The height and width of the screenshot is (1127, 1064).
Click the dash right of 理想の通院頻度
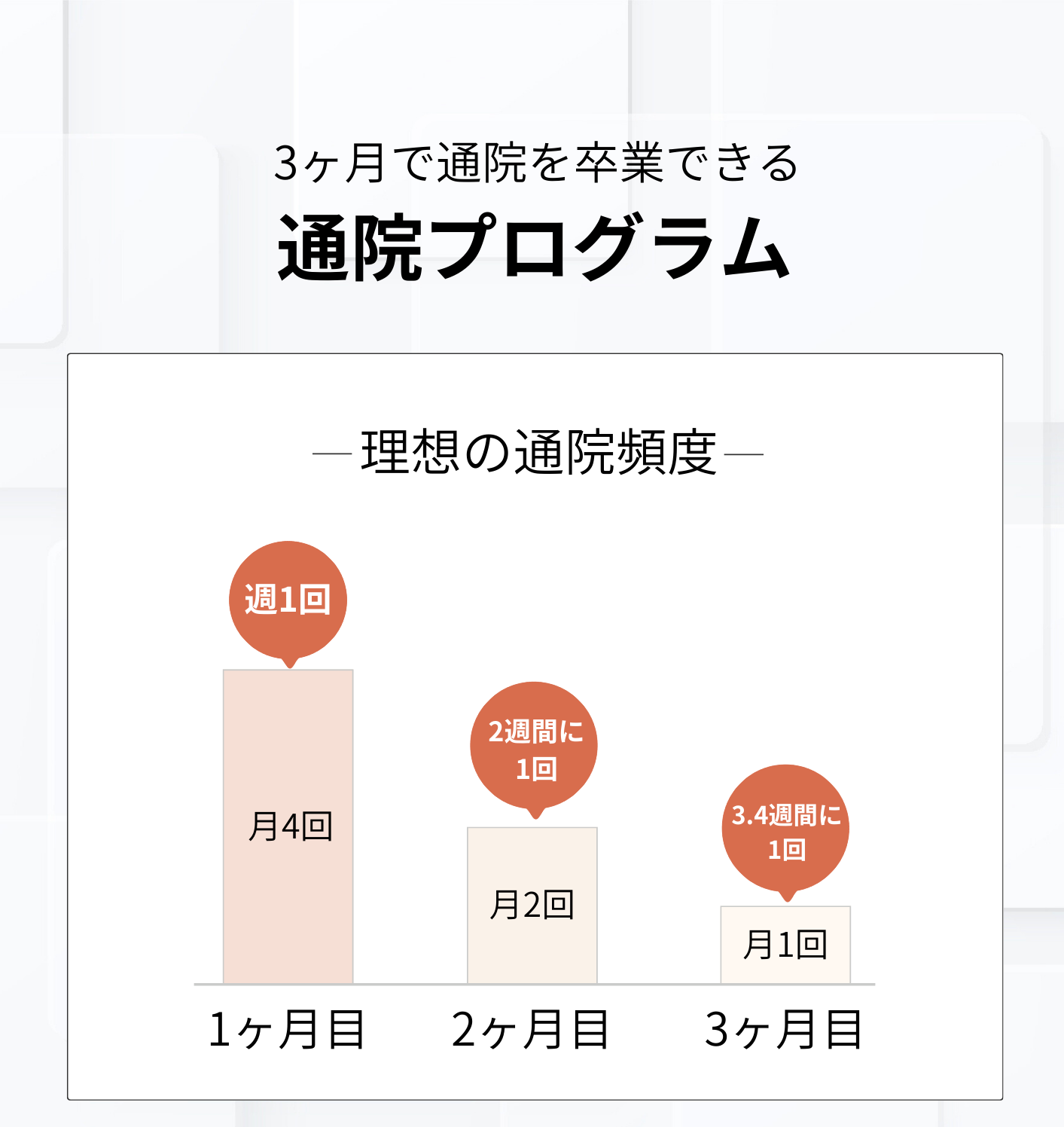744,454
